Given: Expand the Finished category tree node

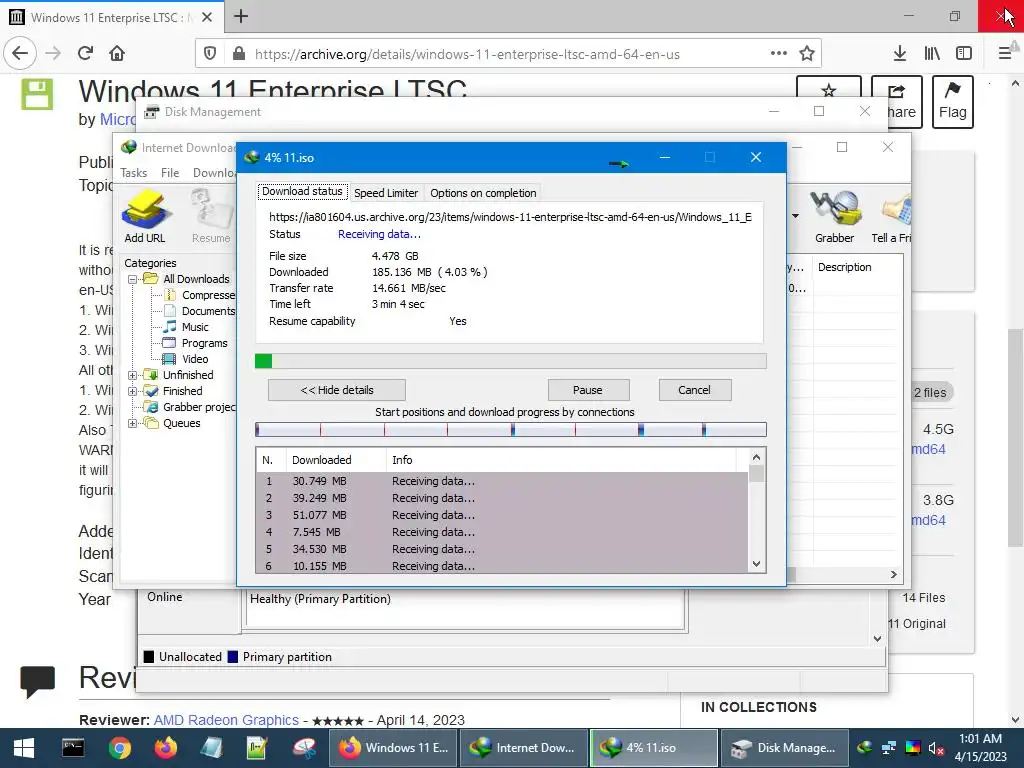Looking at the screenshot, I should 133,392.
